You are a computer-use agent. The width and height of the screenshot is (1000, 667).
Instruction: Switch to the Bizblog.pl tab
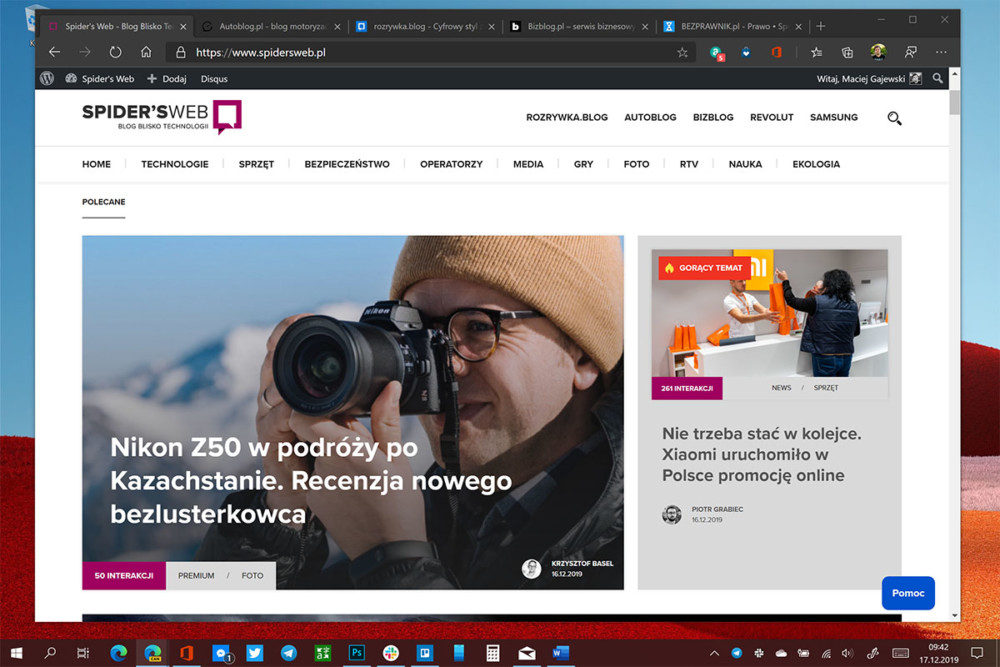tap(579, 26)
